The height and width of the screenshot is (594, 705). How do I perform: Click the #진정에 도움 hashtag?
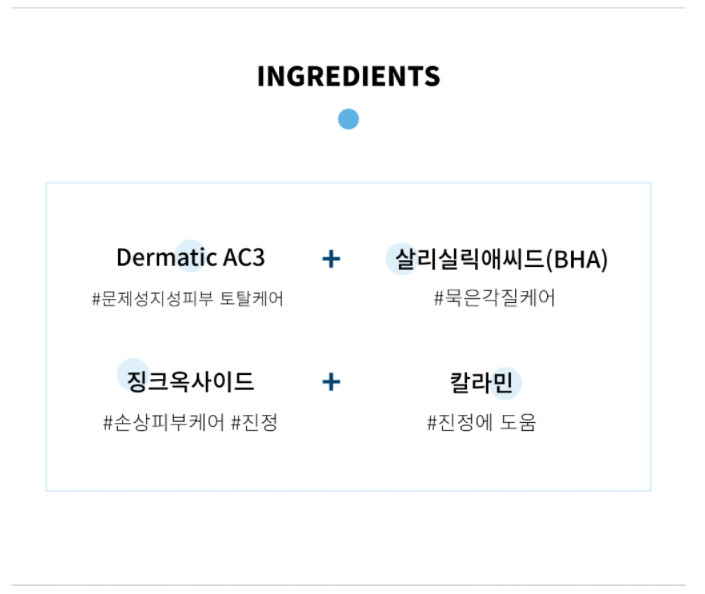click(x=482, y=423)
